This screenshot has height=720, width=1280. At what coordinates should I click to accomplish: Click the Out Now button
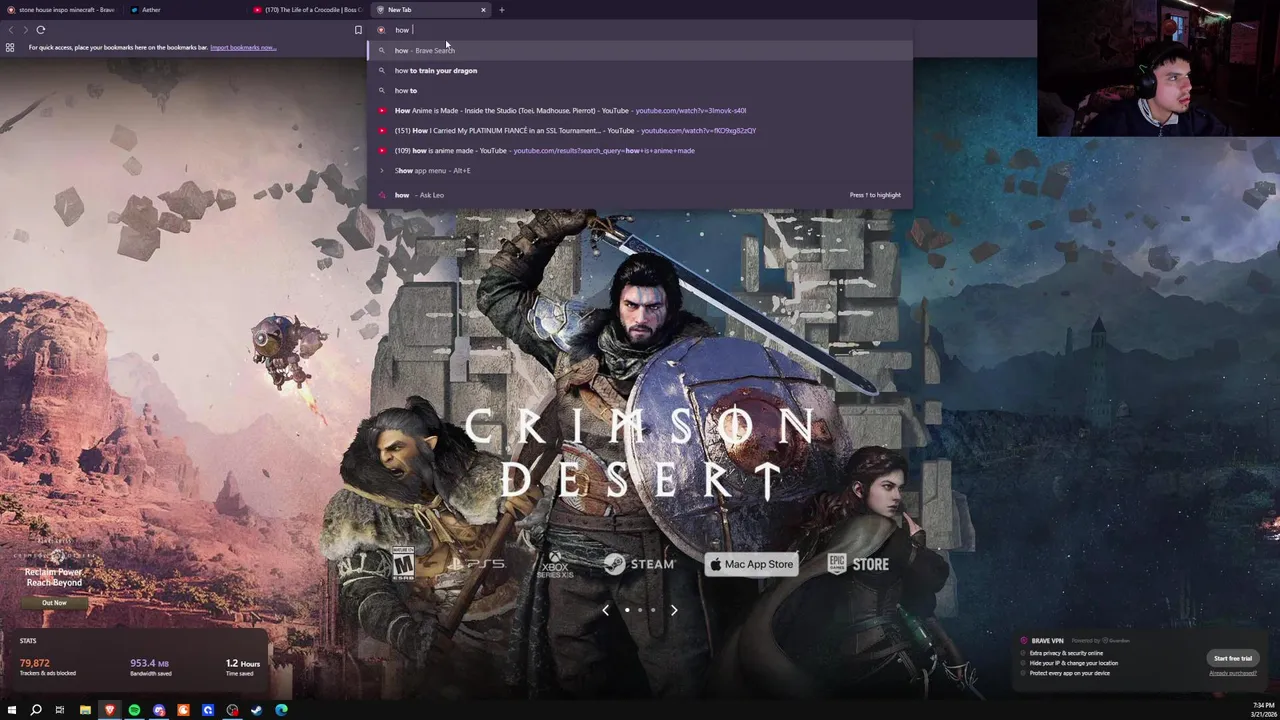point(54,603)
